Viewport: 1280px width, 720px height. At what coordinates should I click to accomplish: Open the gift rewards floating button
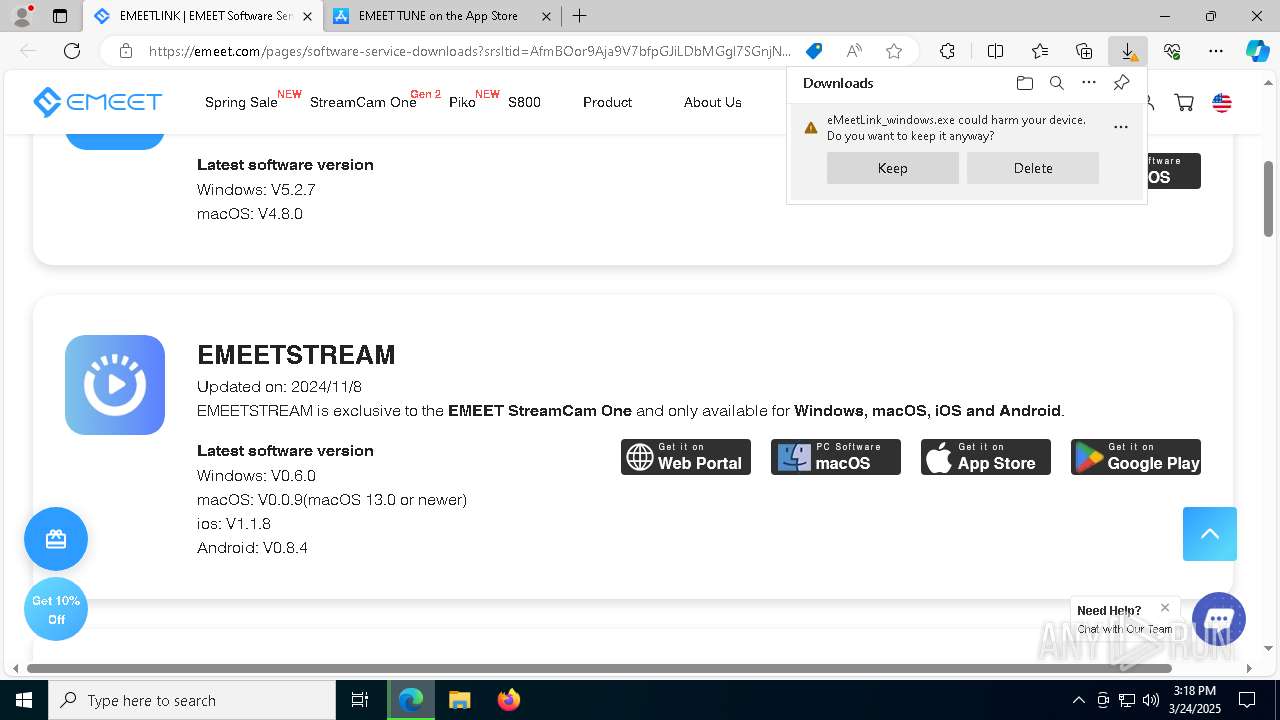click(x=56, y=539)
